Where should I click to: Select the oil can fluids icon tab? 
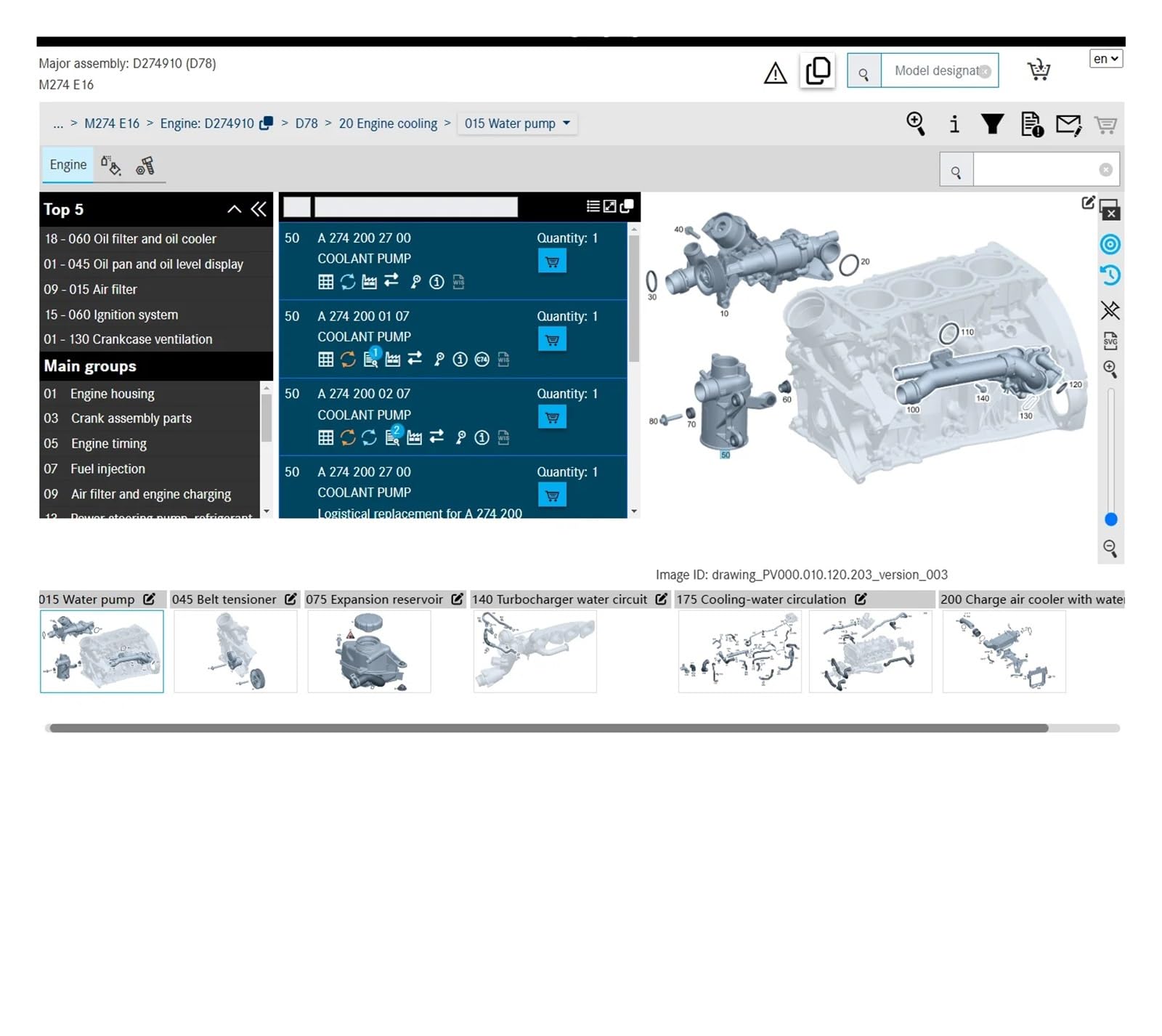pyautogui.click(x=110, y=166)
